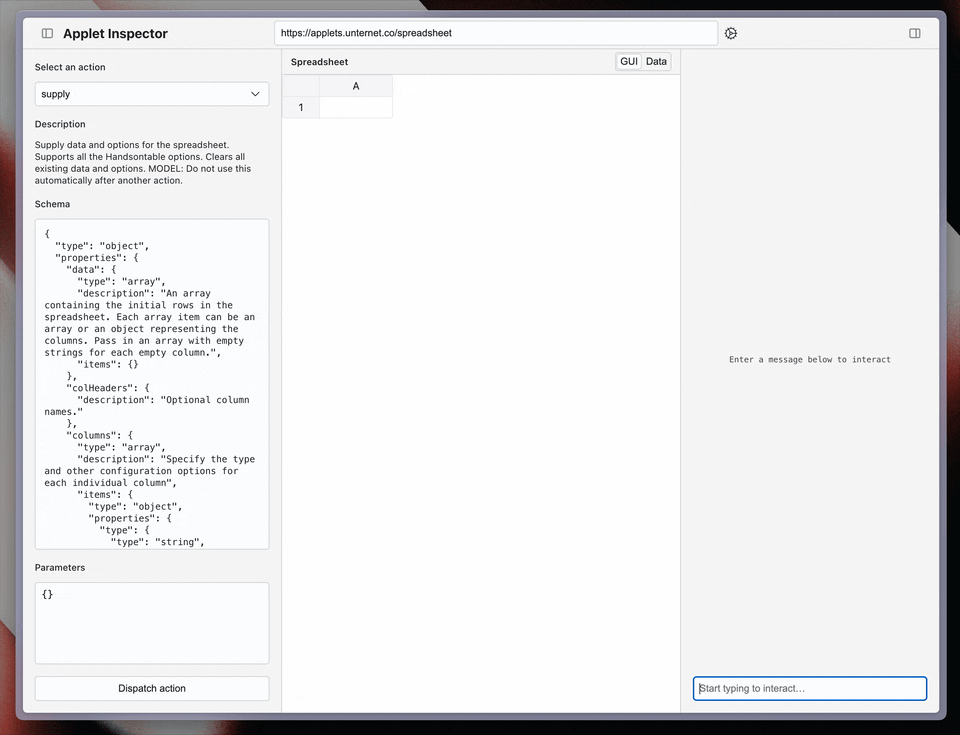The height and width of the screenshot is (735, 960).
Task: Click inside the Parameters text box
Action: pyautogui.click(x=152, y=623)
